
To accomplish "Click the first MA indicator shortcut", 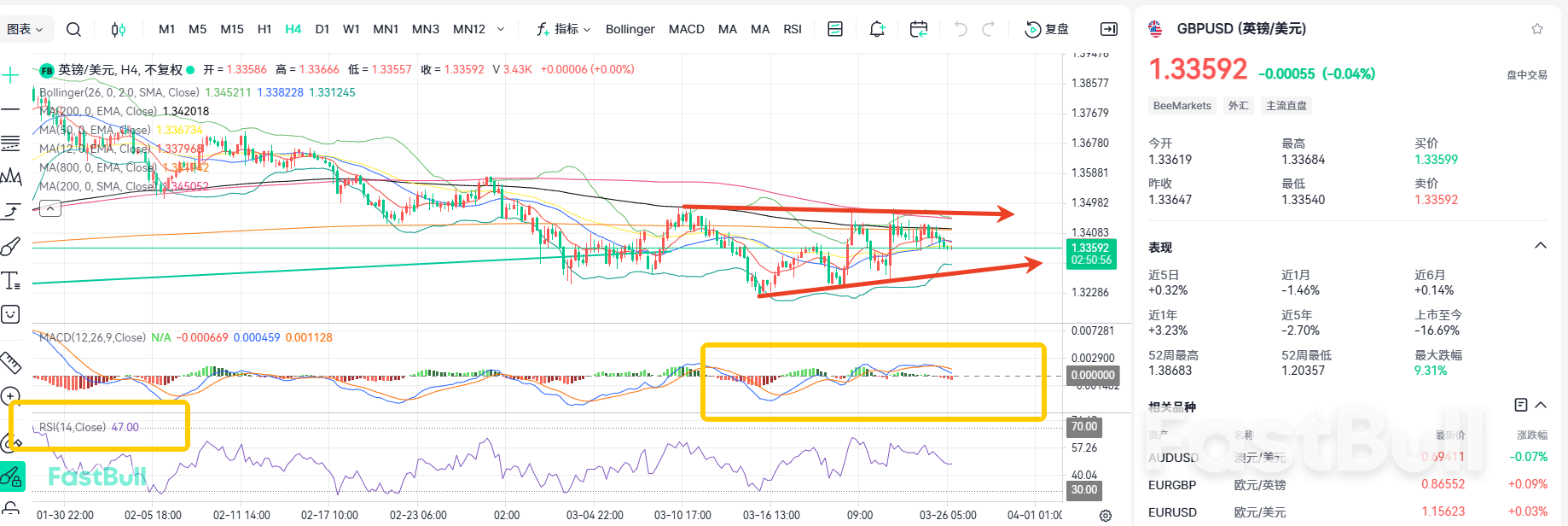I will 728,29.
